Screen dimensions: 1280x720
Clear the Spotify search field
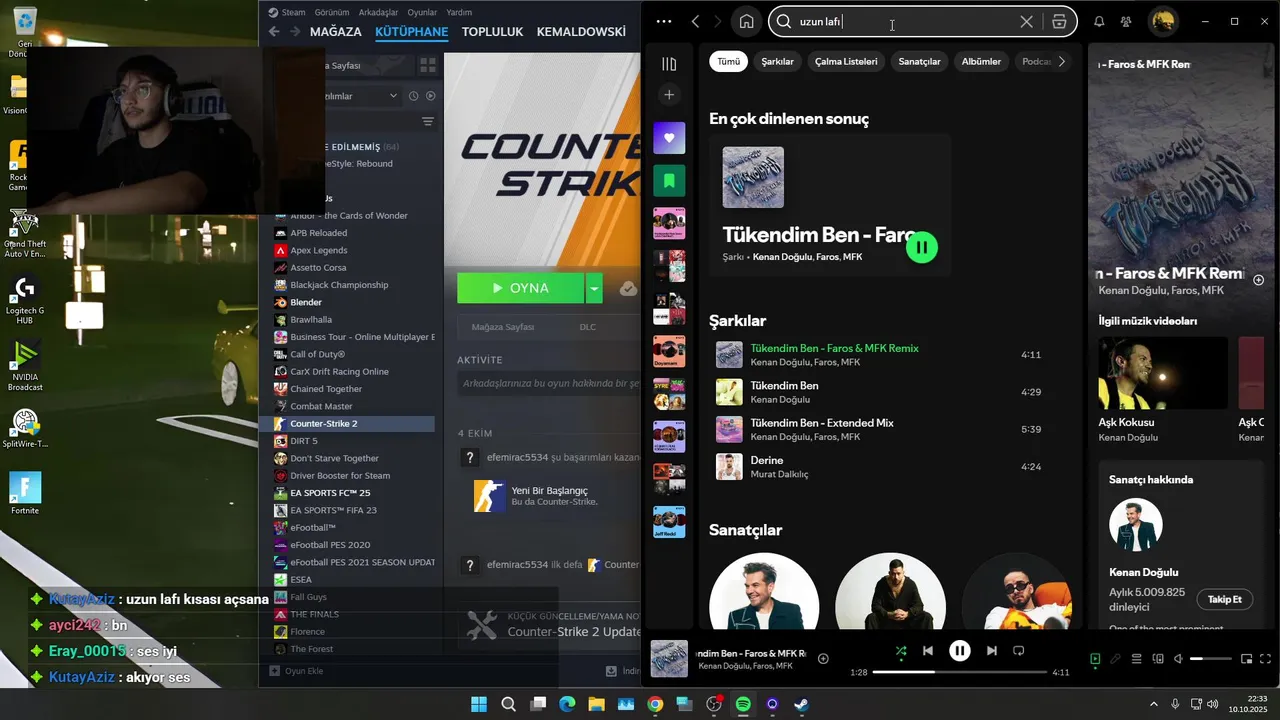[1026, 22]
